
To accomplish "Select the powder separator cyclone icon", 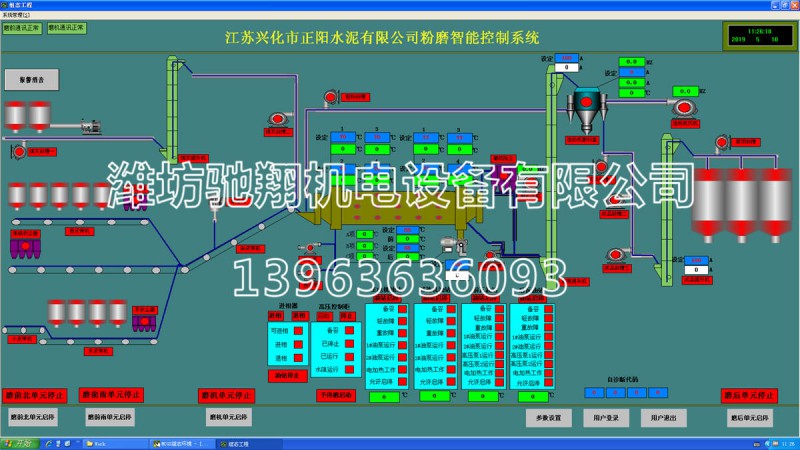I will click(587, 111).
